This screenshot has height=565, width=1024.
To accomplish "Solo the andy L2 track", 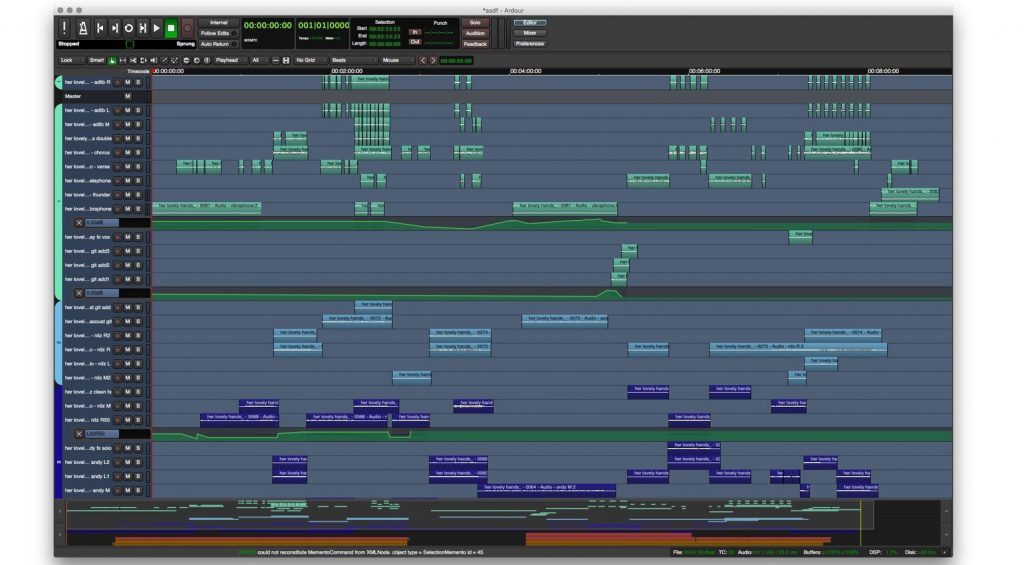I will click(138, 462).
